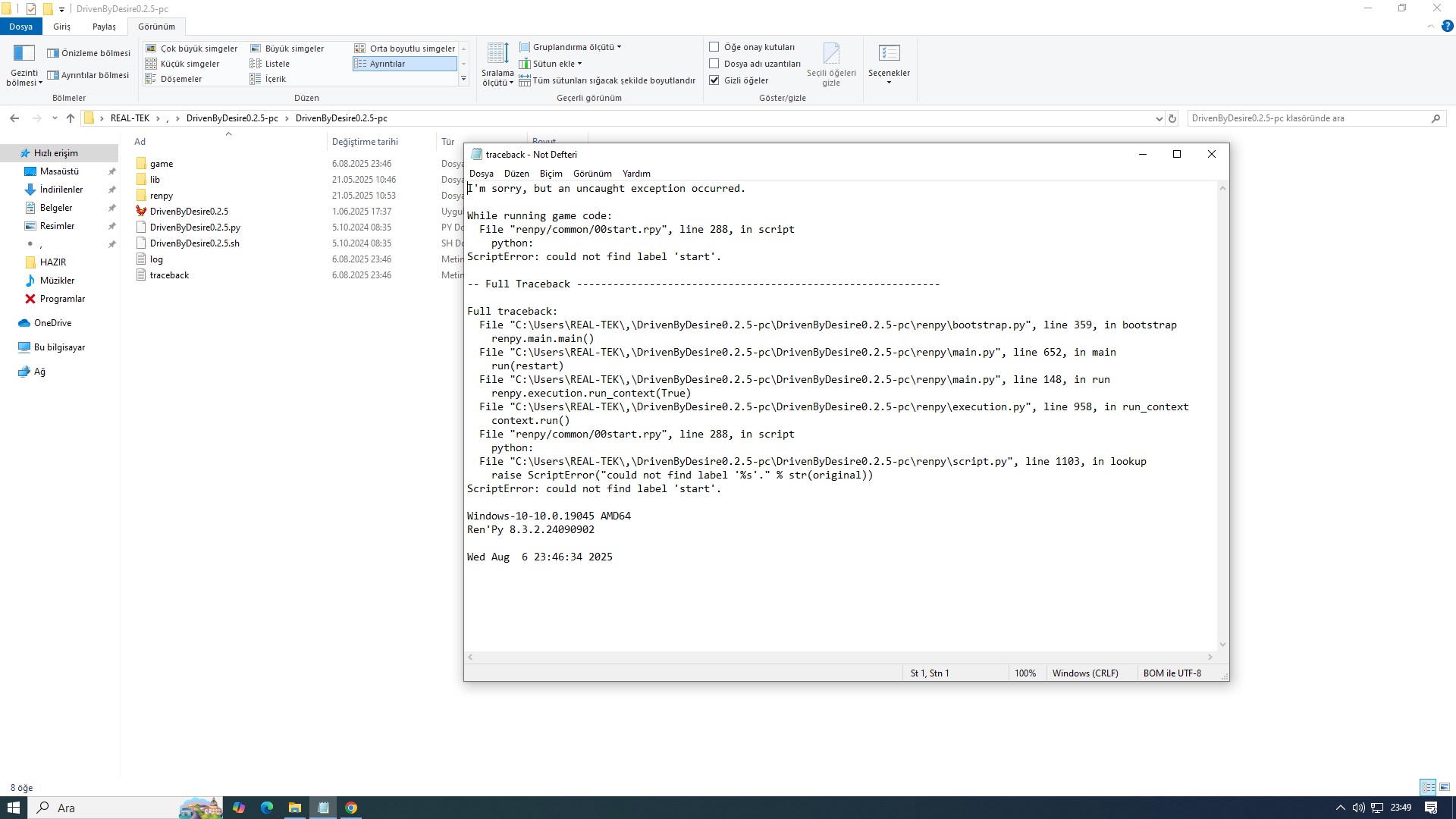Click the Chrome icon in the taskbar
This screenshot has height=819, width=1456.
pyautogui.click(x=351, y=808)
